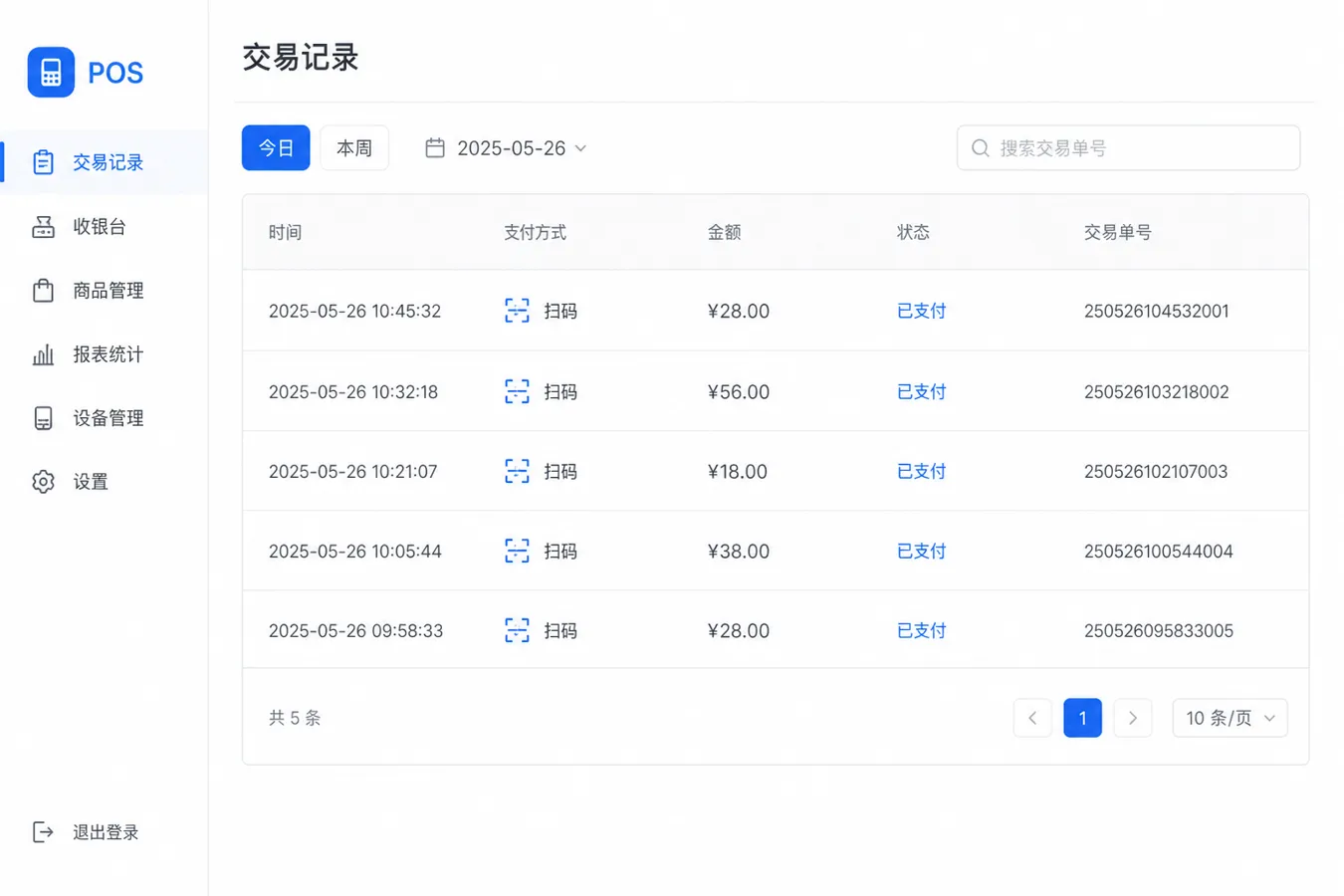1344x896 pixels.
Task: Click the 退出登录 exit icon
Action: tap(43, 832)
